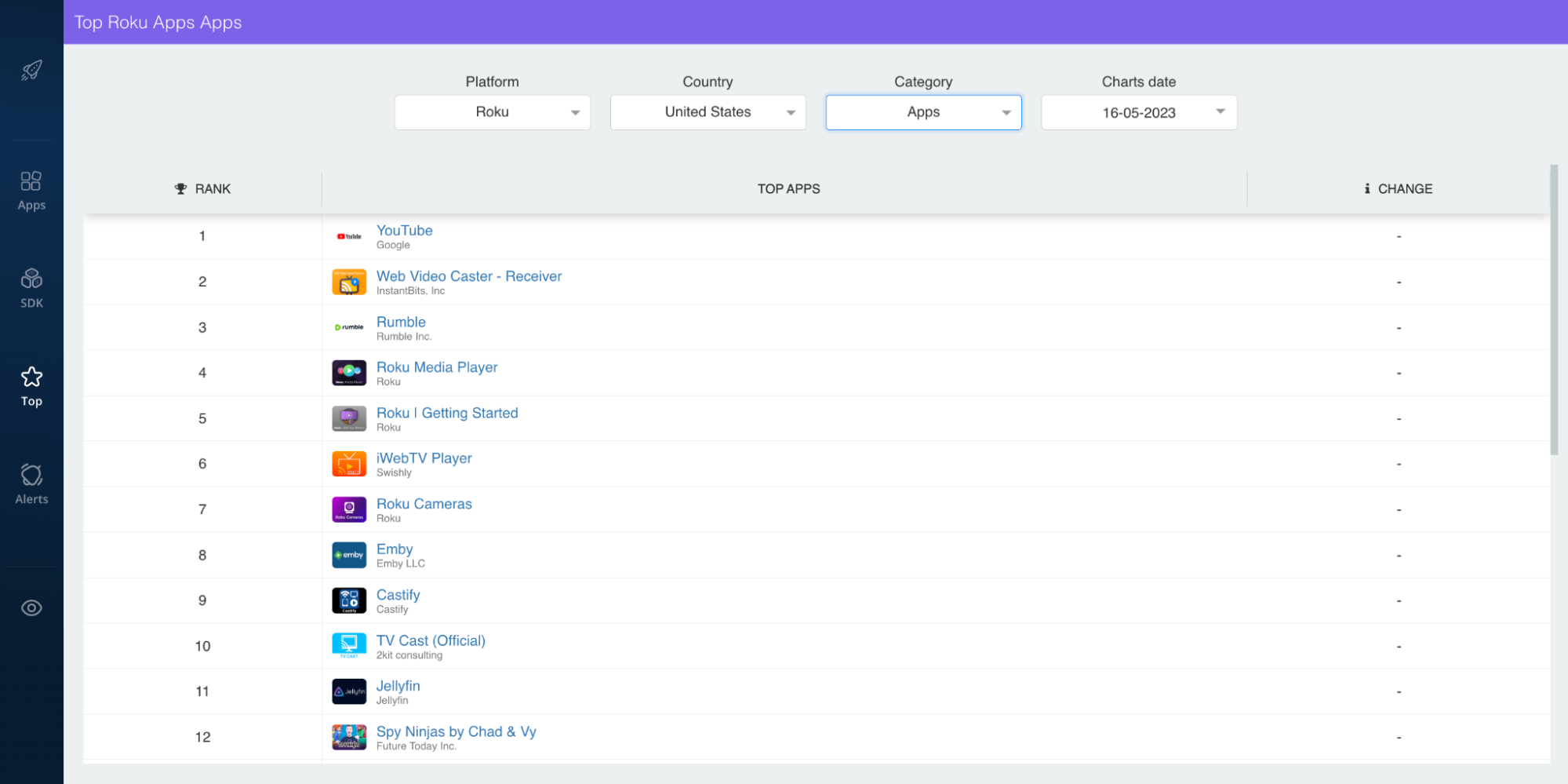
Task: Open the SDK section in sidebar
Action: pos(31,288)
